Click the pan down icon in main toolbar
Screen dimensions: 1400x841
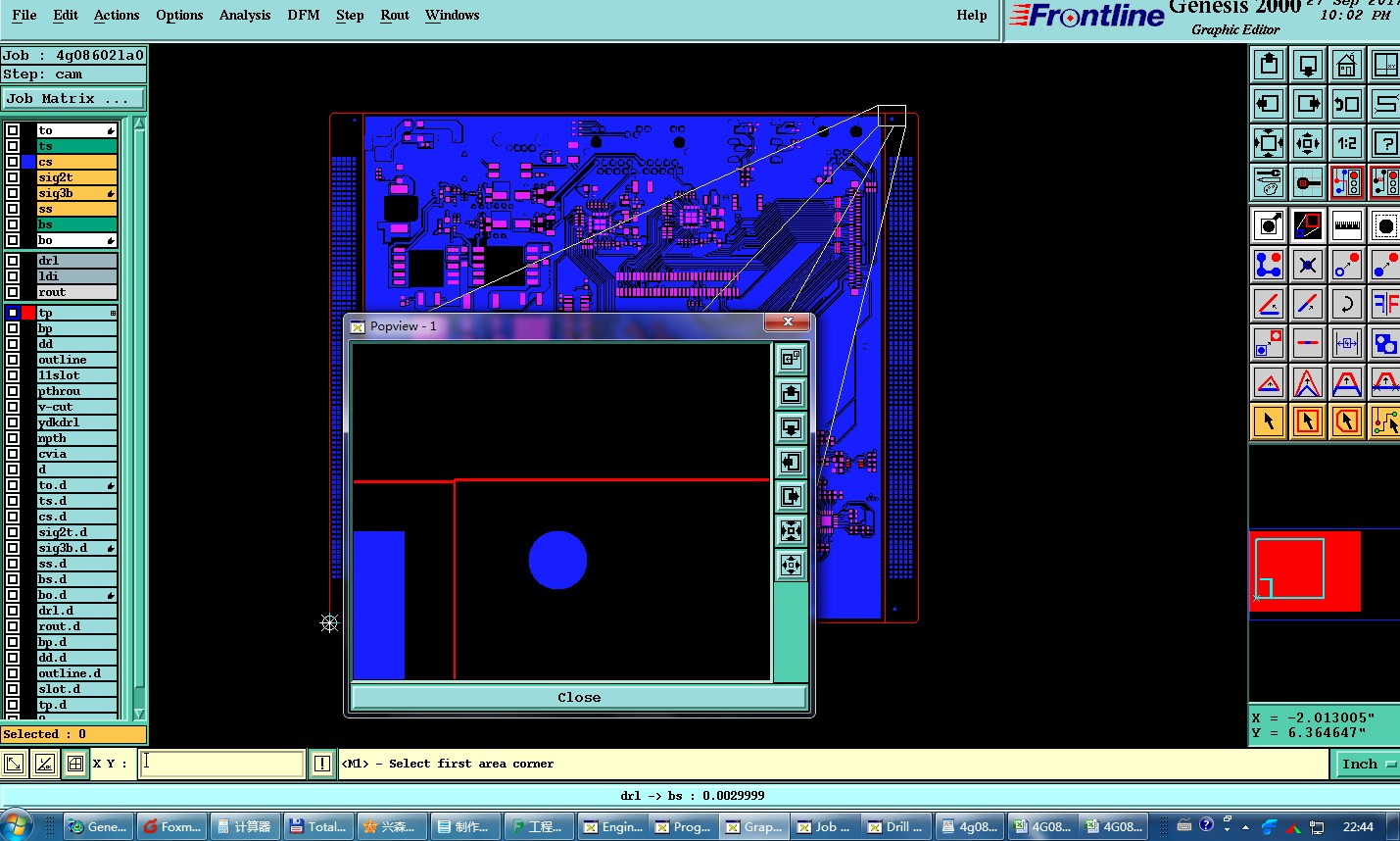click(1308, 65)
